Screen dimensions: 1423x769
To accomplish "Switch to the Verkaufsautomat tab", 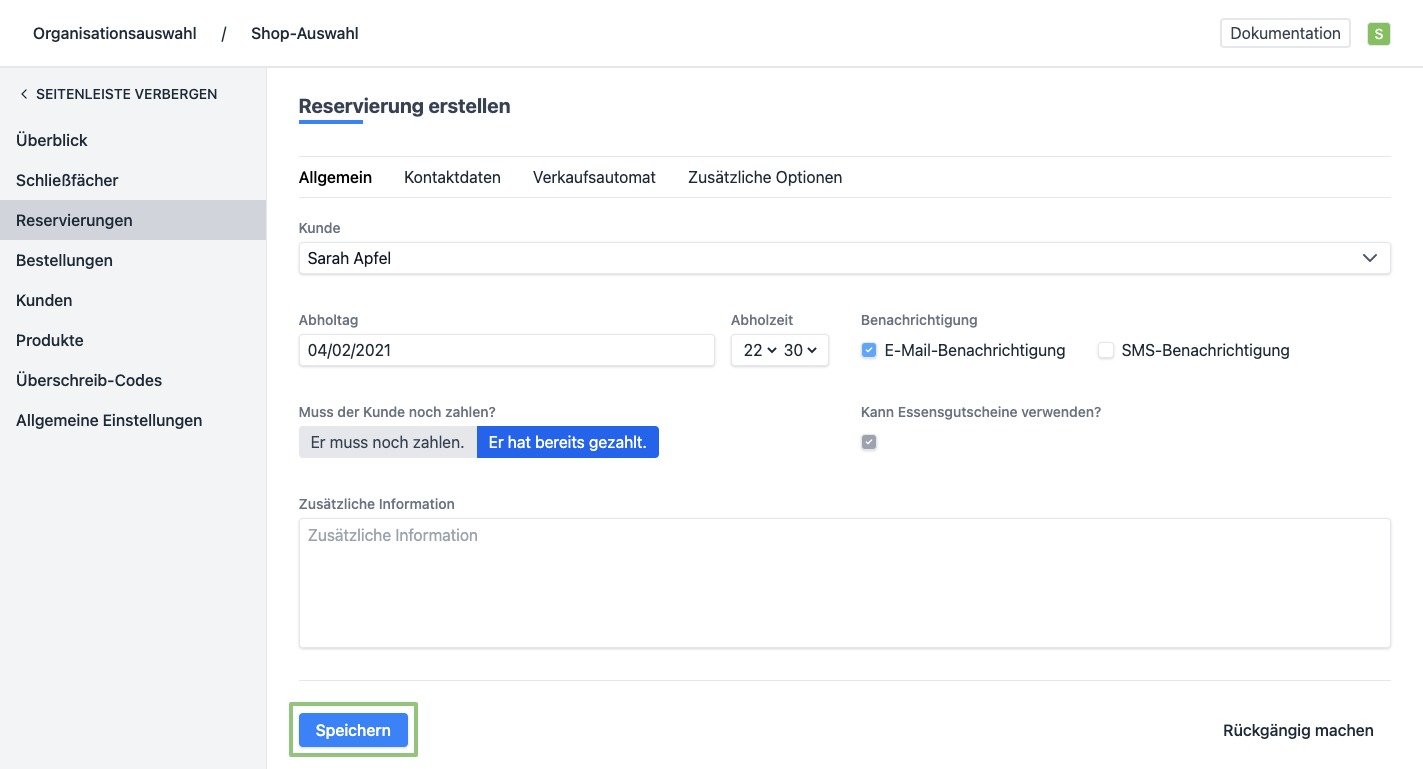I will [x=594, y=177].
